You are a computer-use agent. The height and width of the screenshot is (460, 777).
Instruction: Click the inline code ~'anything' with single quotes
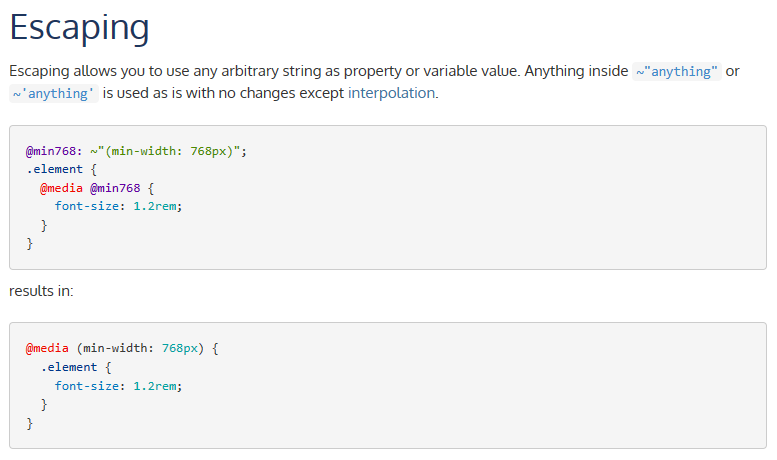(52, 93)
